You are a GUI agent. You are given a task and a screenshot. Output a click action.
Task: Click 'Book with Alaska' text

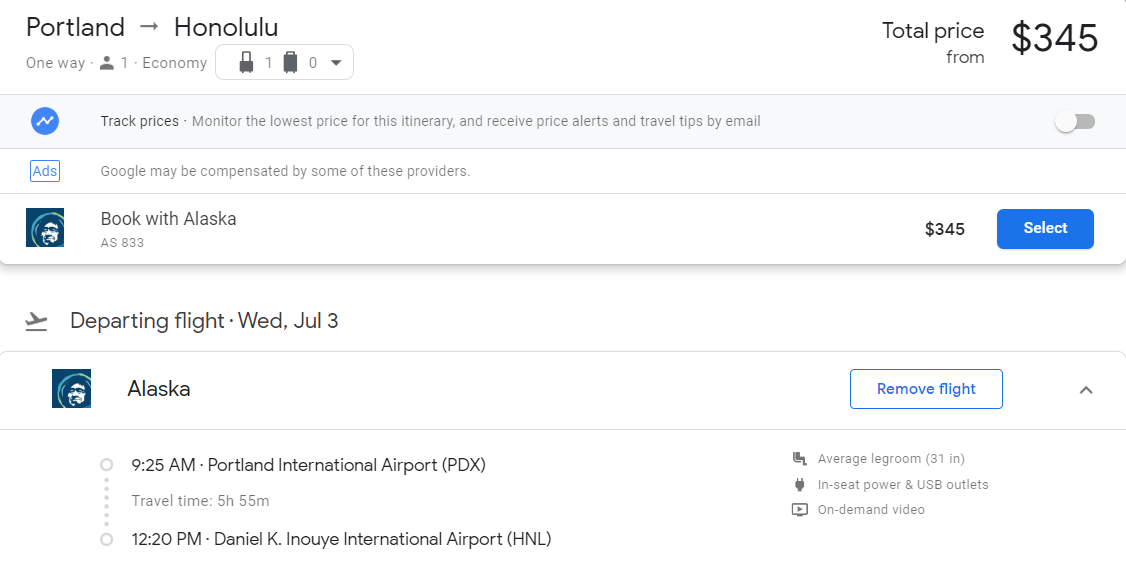click(x=168, y=218)
